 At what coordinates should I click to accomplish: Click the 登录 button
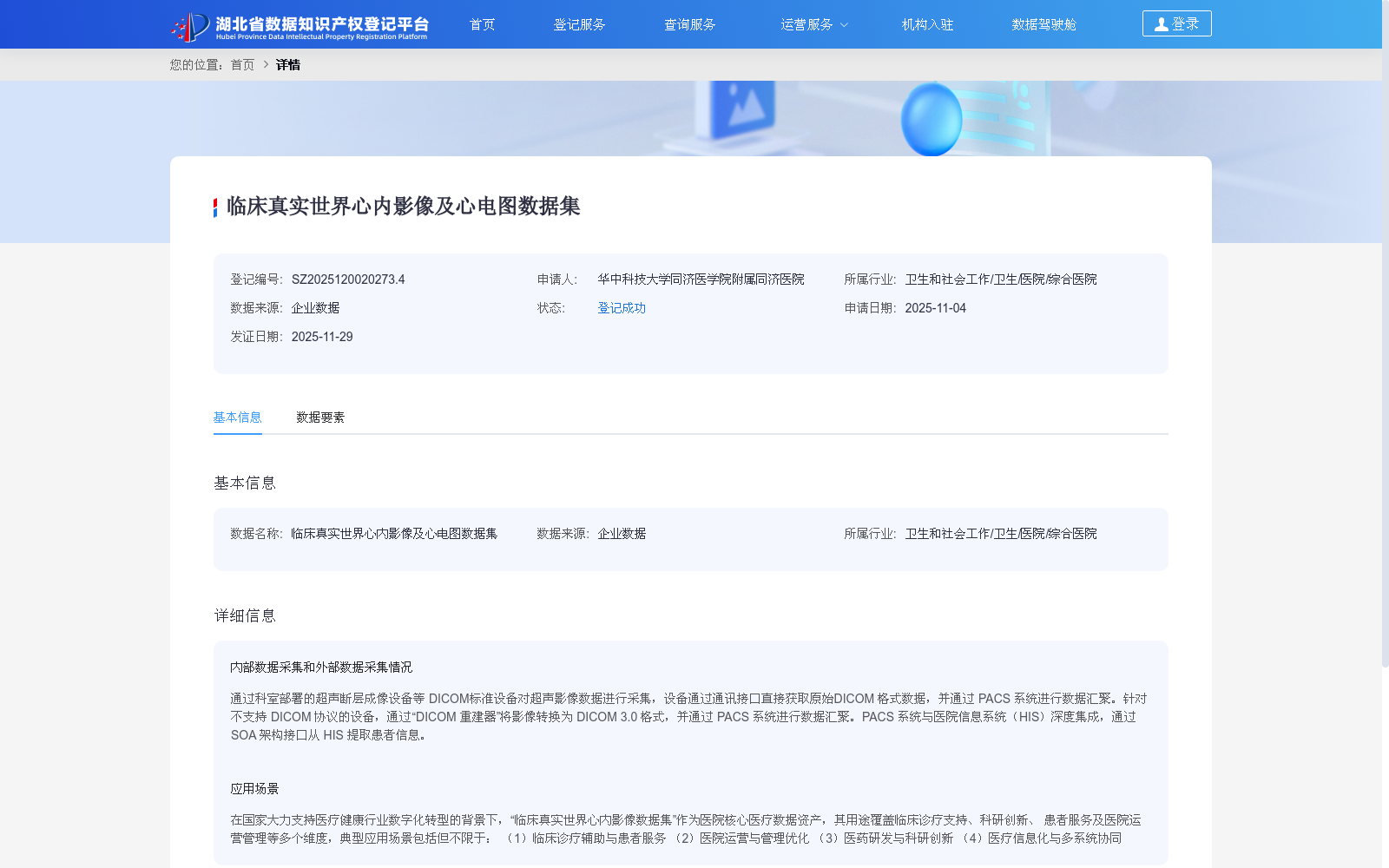(1176, 23)
